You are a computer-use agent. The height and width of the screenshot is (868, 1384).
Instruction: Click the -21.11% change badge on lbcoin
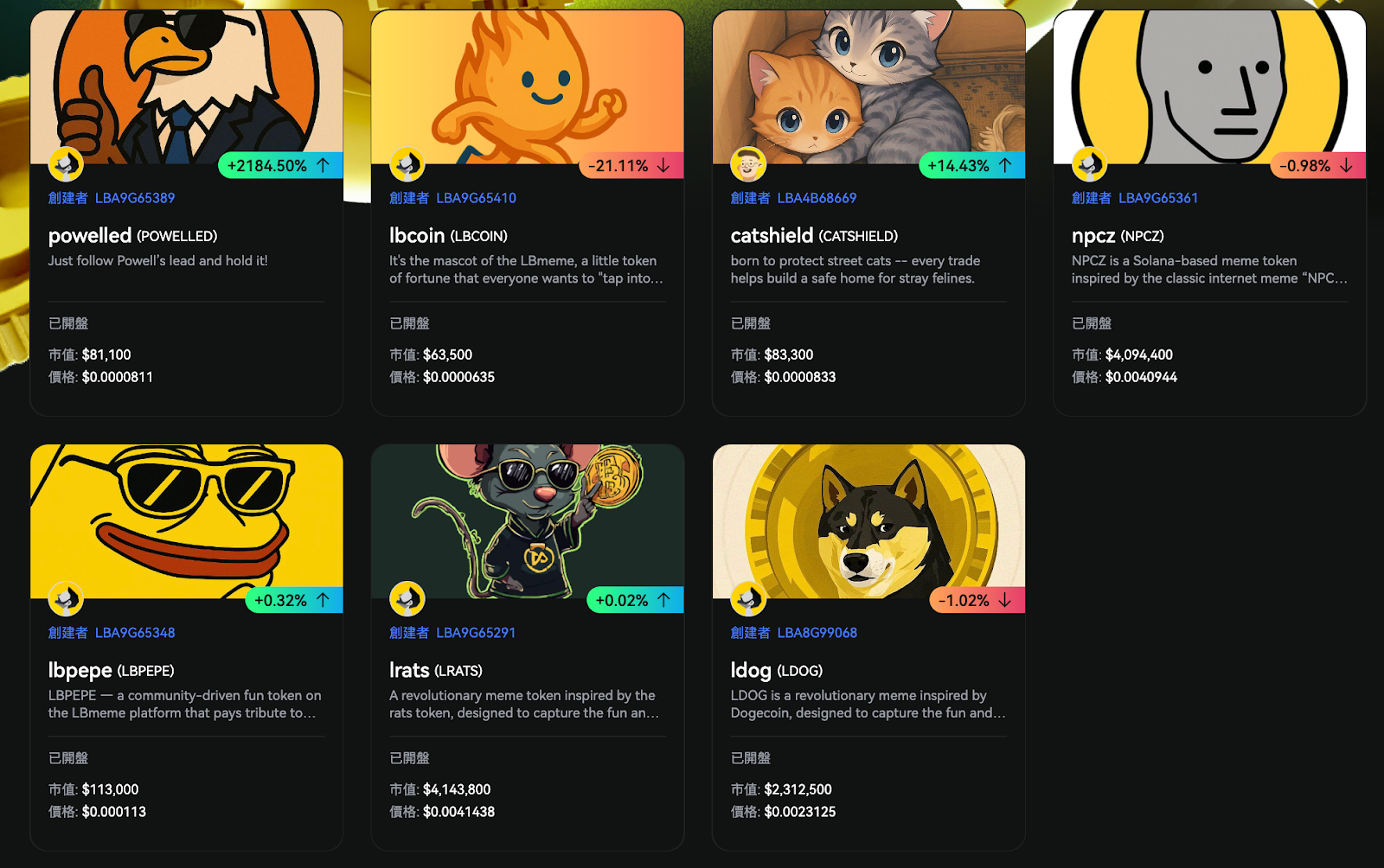point(631,165)
